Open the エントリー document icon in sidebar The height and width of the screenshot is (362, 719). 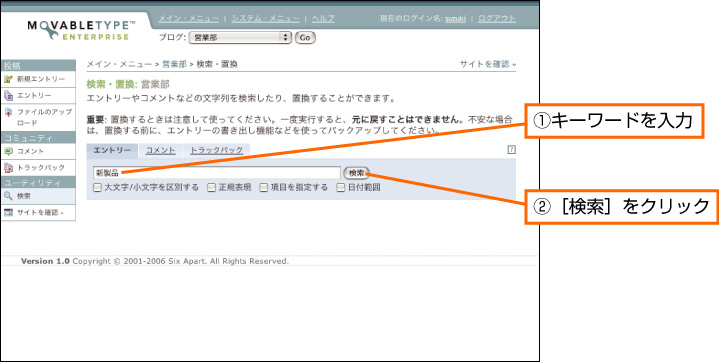(x=8, y=95)
